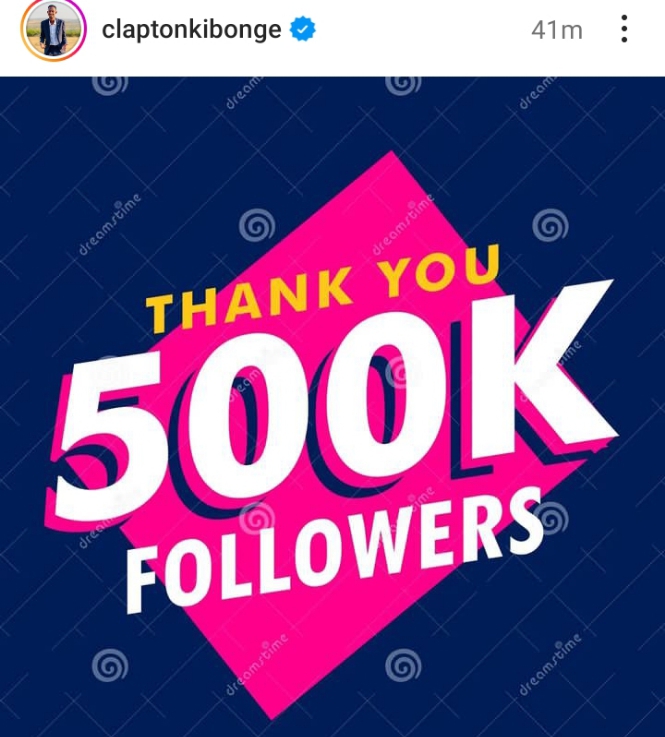Viewport: 665px width, 737px height.
Task: Click the spiral watermark on FOLLOWERS' first L
Action: coord(257,519)
